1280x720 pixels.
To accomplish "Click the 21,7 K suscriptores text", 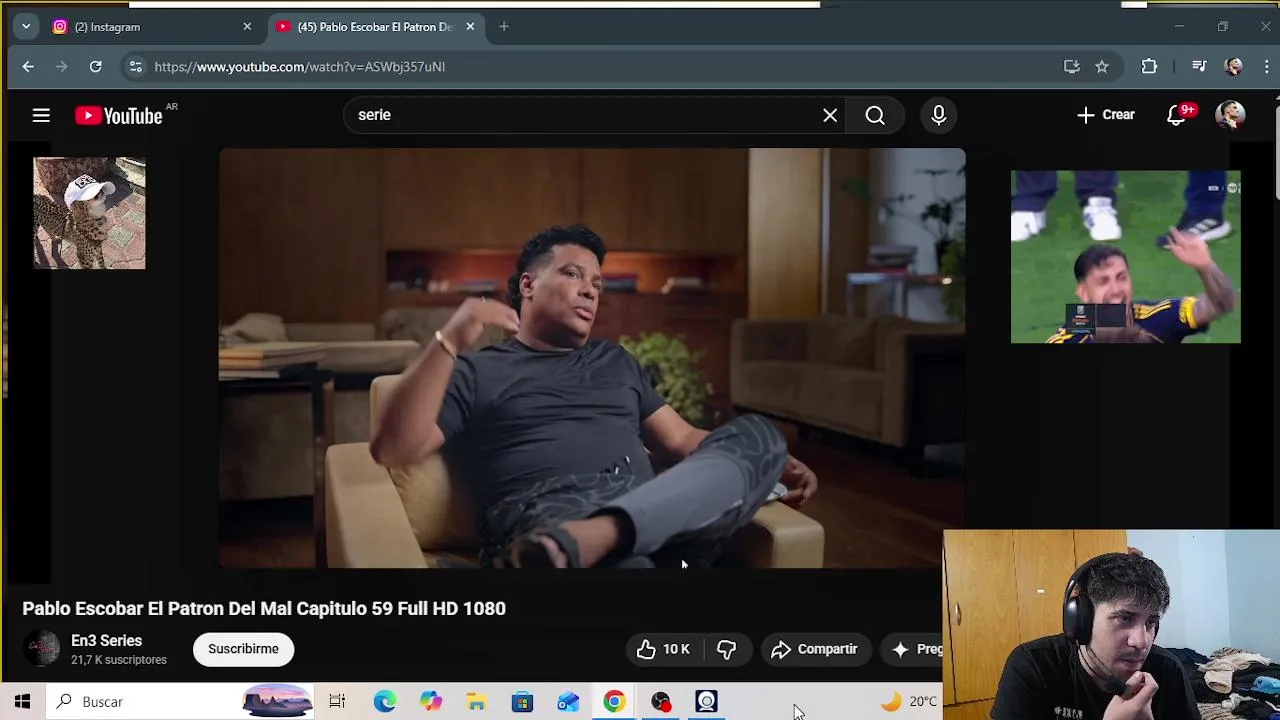I will (119, 660).
